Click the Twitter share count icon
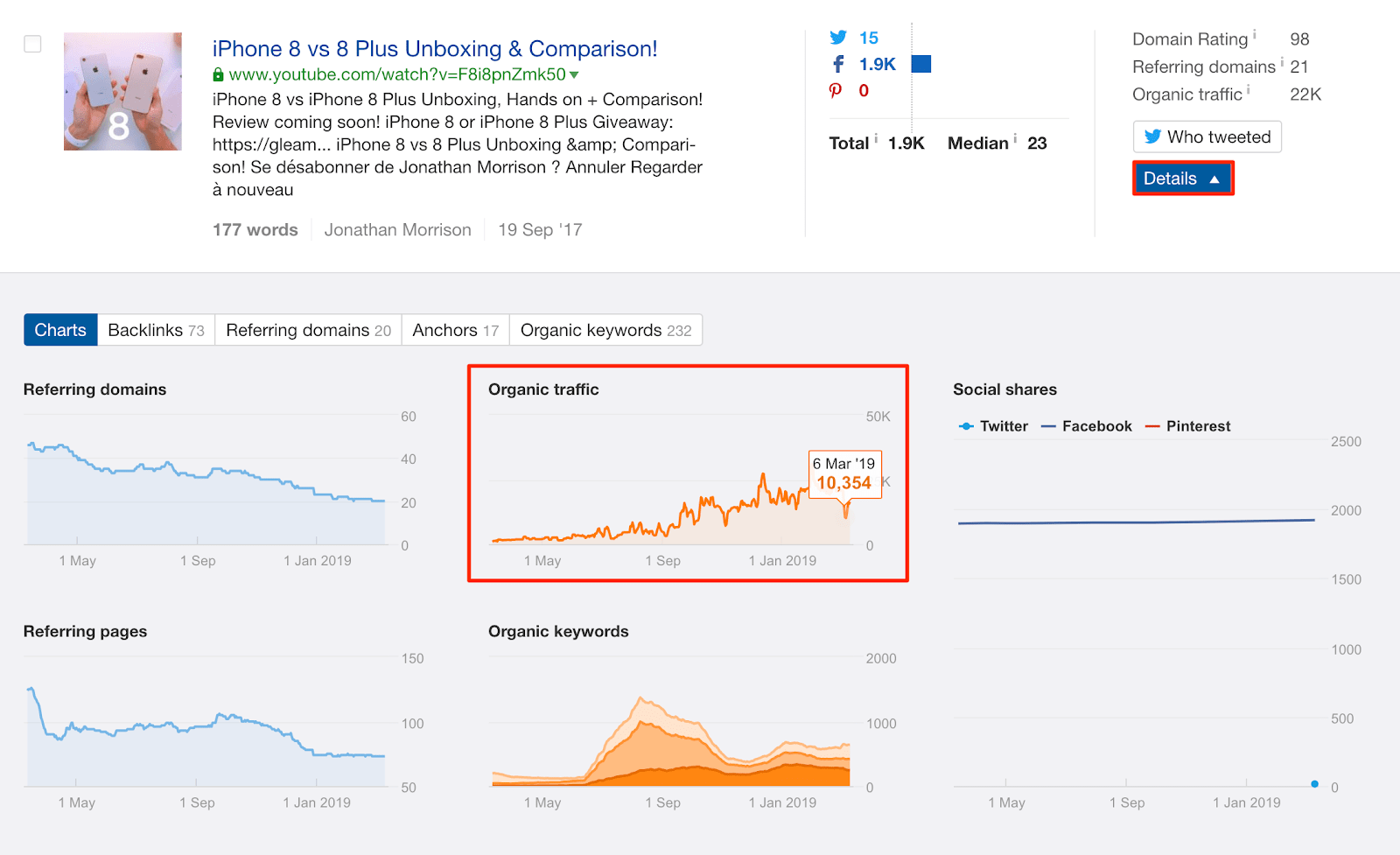This screenshot has height=855, width=1400. point(838,38)
